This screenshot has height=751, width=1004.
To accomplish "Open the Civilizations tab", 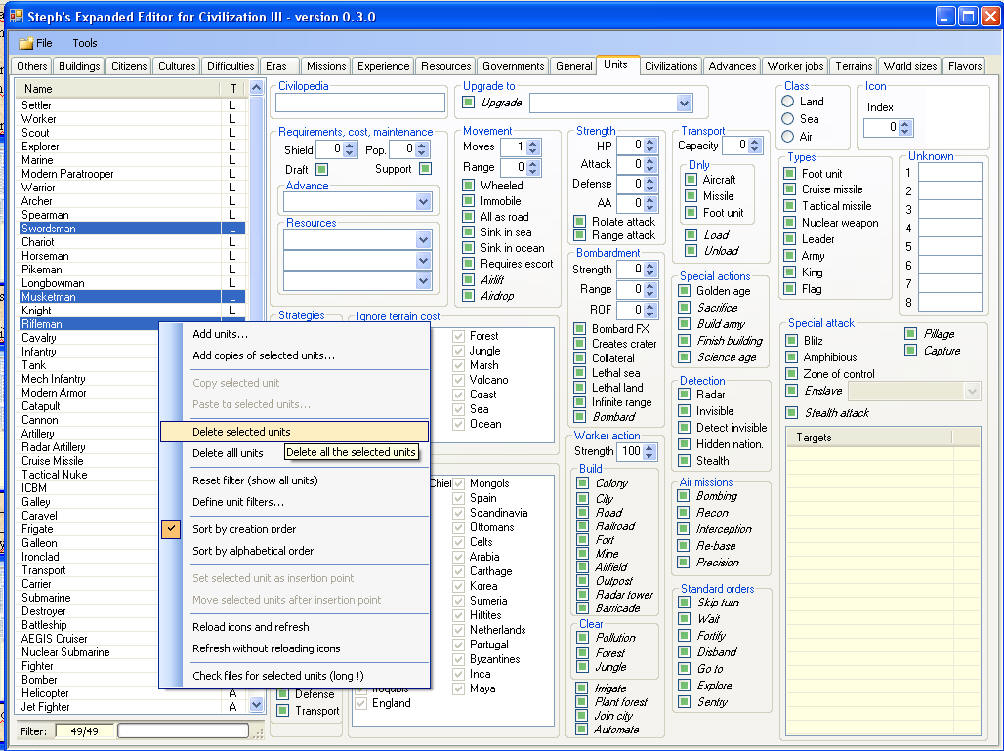I will coord(670,66).
